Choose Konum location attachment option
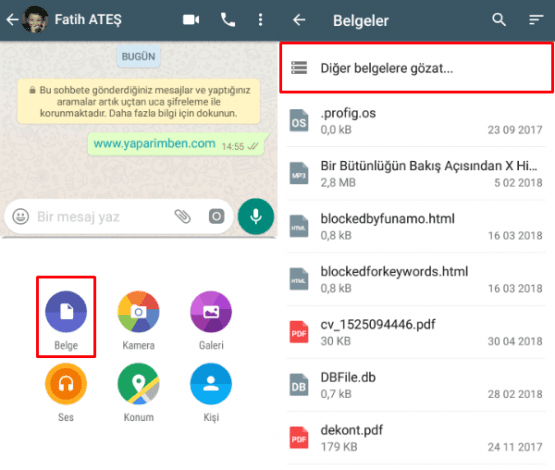Viewport: 555px width, 470px height. point(138,392)
